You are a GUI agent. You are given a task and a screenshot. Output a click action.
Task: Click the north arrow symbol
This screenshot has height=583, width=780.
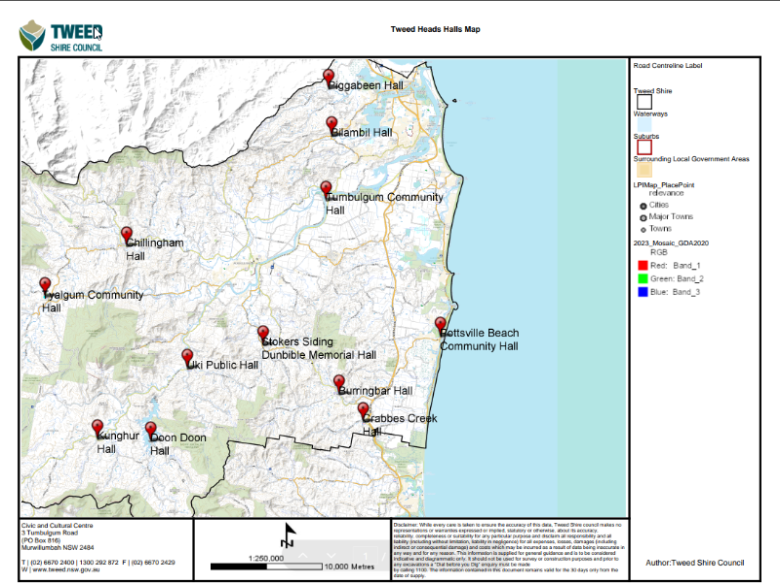coord(288,535)
